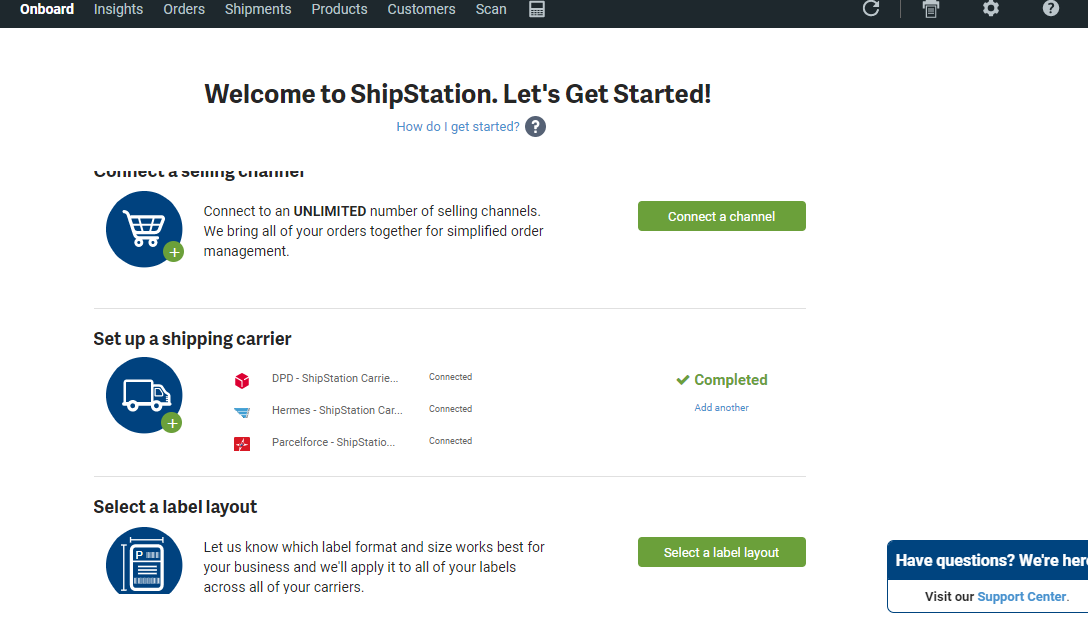Click the Add another link
The width and height of the screenshot is (1088, 640).
pos(722,407)
